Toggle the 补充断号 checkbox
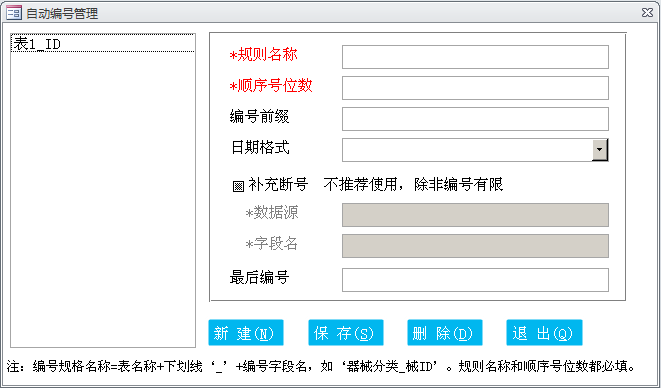Screen dimensions: 661x388 (x=238, y=186)
